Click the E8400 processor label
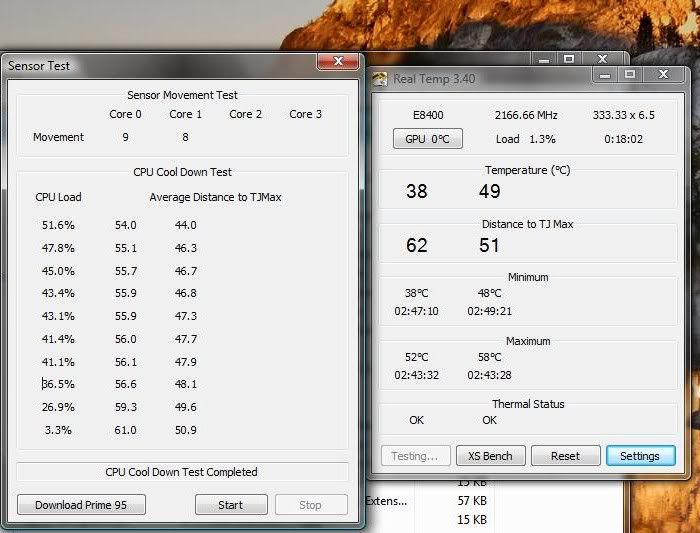700x533 pixels. tap(428, 115)
